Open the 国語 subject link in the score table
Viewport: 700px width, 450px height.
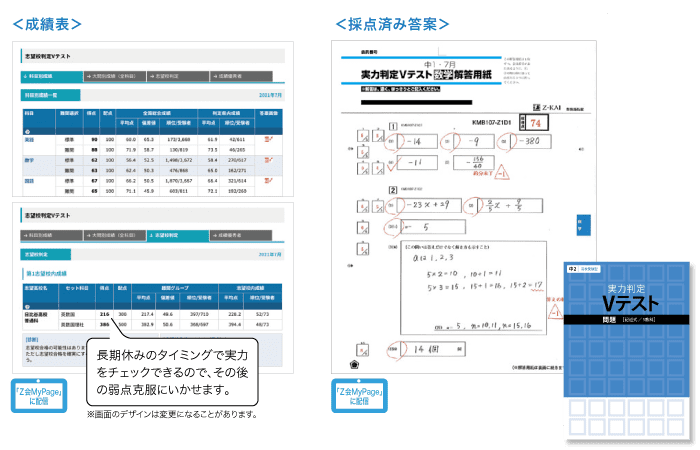(x=29, y=181)
